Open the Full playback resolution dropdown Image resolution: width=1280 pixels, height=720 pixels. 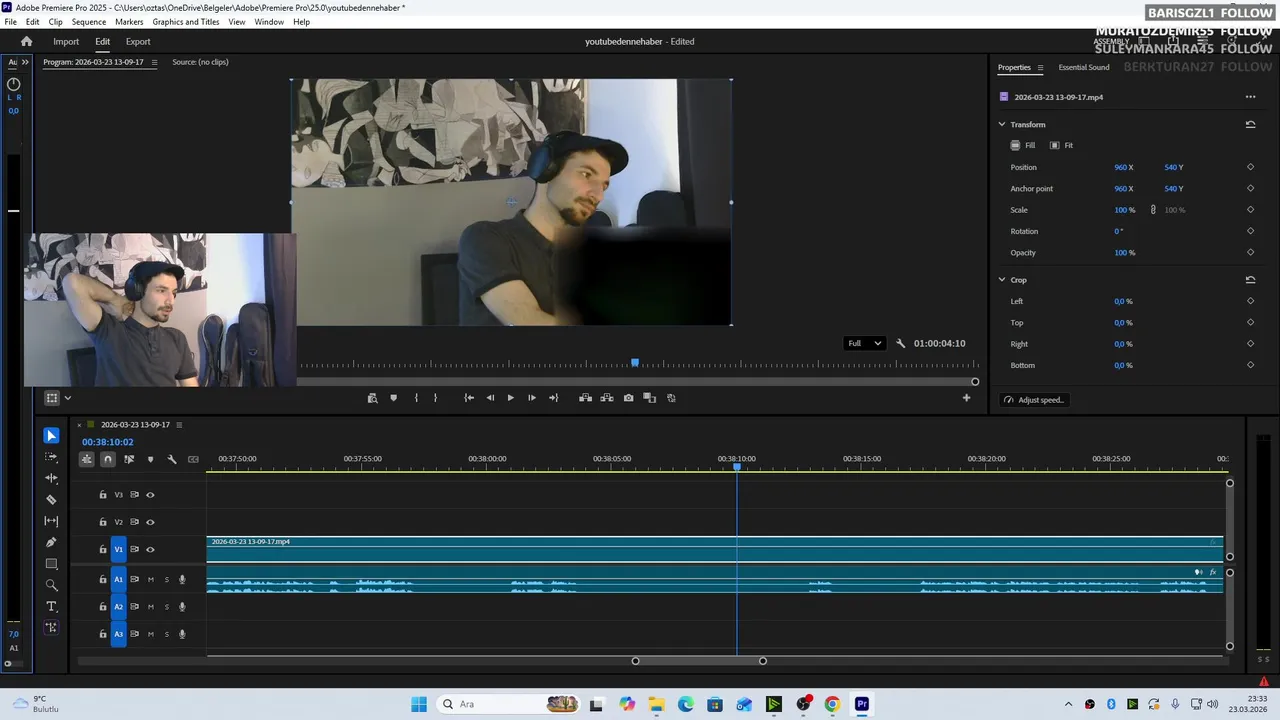[x=865, y=343]
